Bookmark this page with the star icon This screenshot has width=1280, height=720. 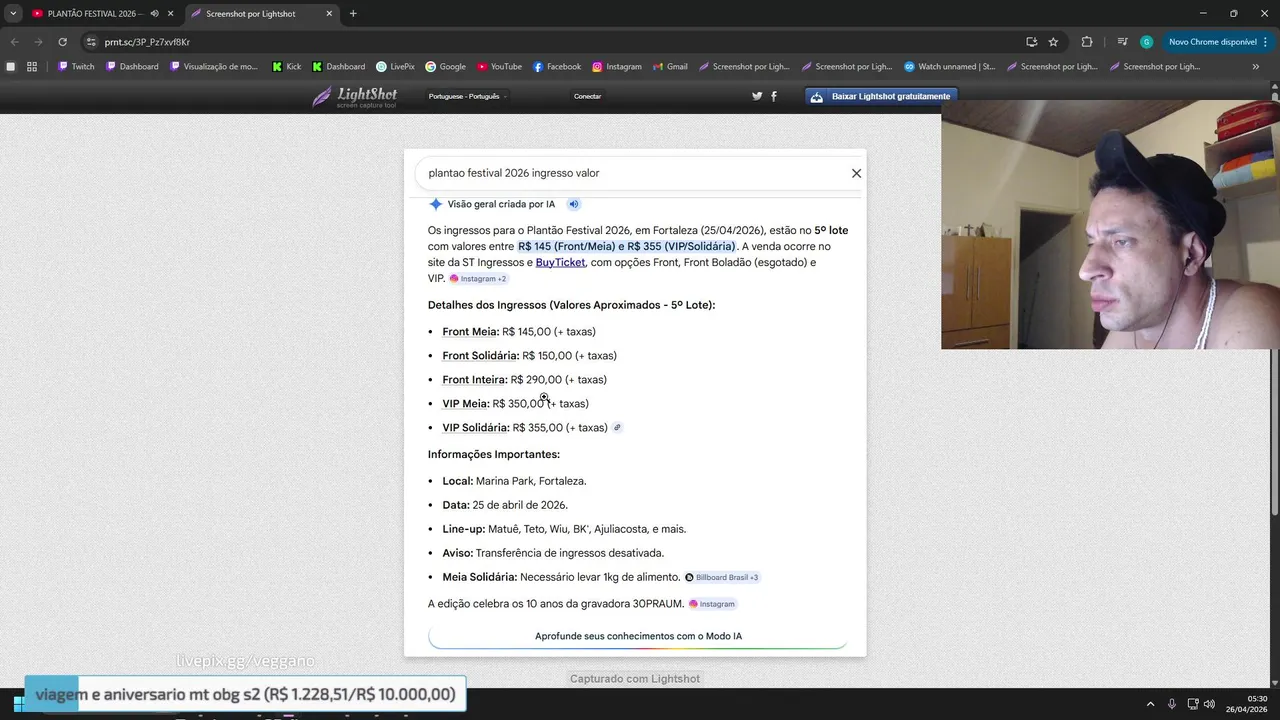(x=1053, y=42)
